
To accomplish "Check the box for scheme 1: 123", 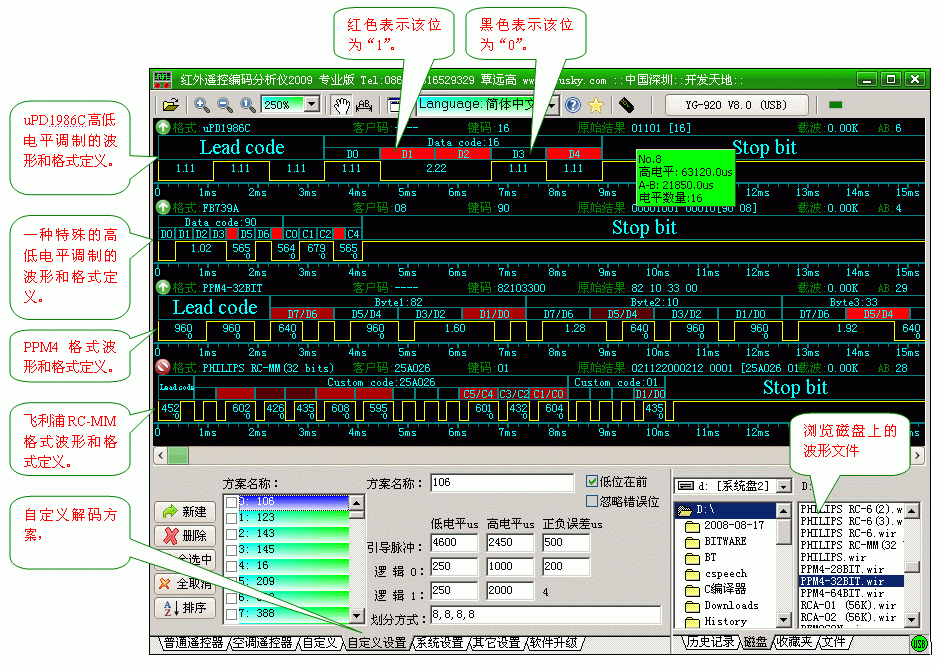I will [232, 518].
